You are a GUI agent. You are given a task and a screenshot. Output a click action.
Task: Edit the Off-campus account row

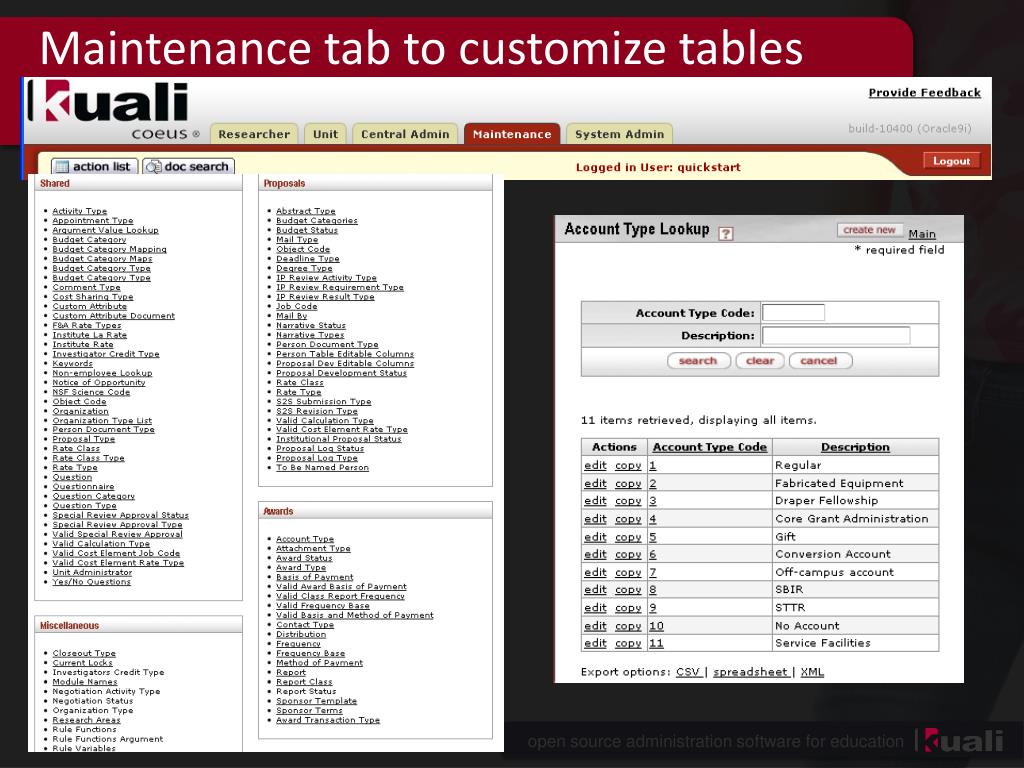click(595, 572)
